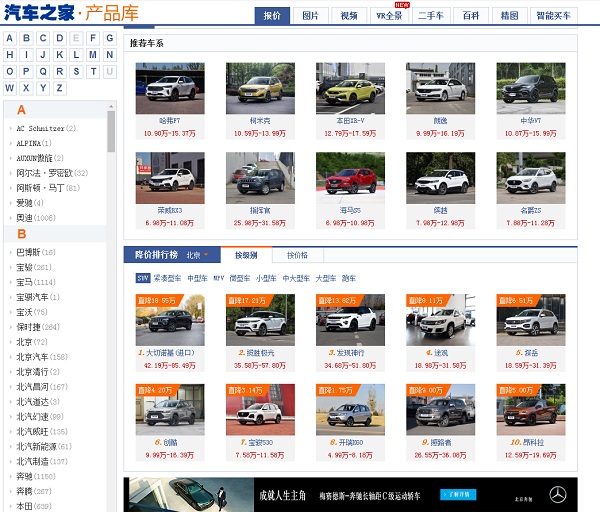Open the 柯米克 car thumbnail
This screenshot has width=600, height=512.
pyautogui.click(x=260, y=88)
